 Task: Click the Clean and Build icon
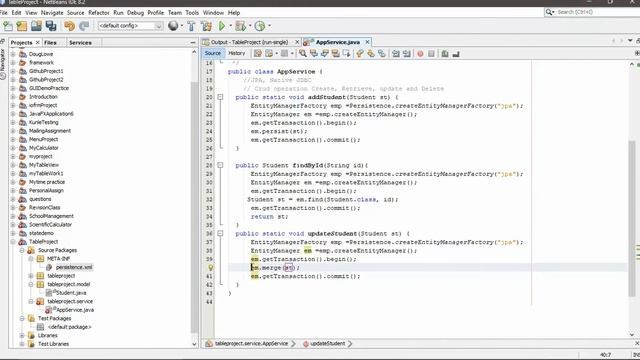tap(207, 26)
